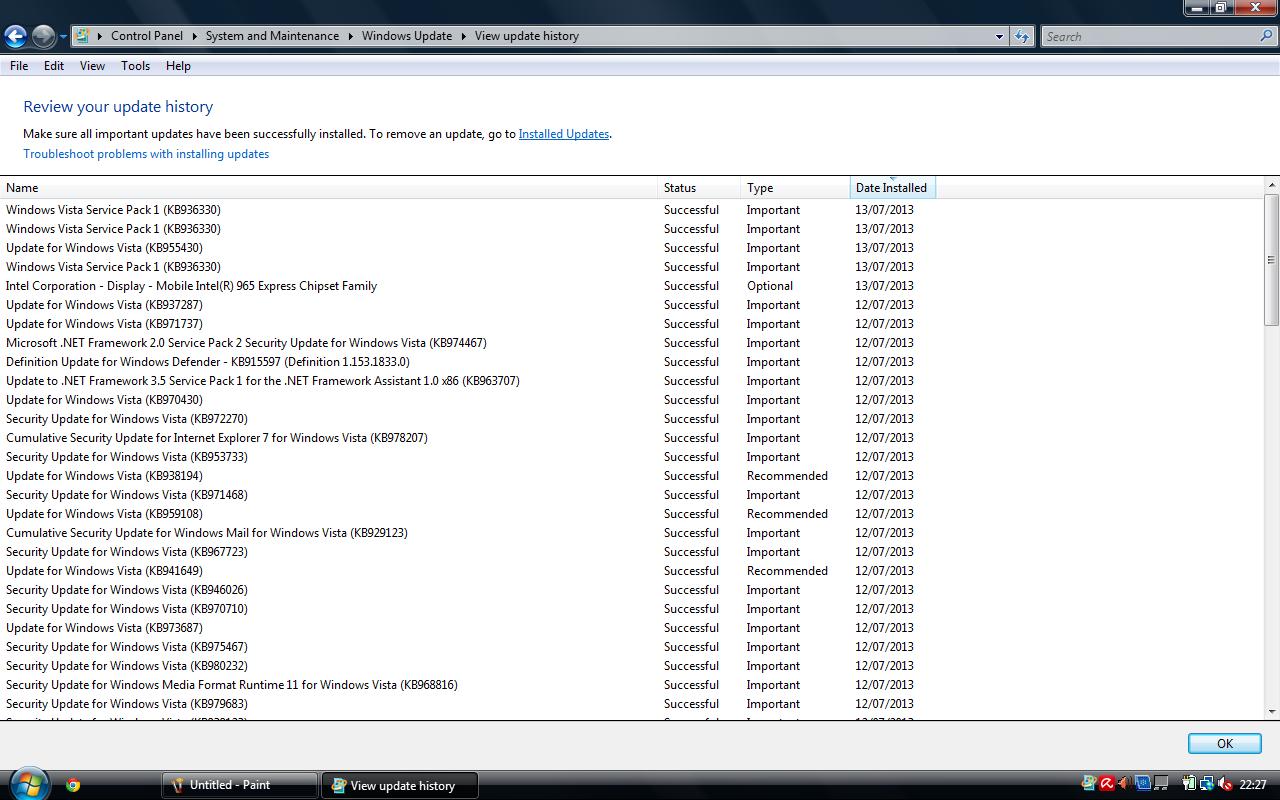Click the battery power plug tray icon
This screenshot has width=1280, height=800.
(1188, 784)
